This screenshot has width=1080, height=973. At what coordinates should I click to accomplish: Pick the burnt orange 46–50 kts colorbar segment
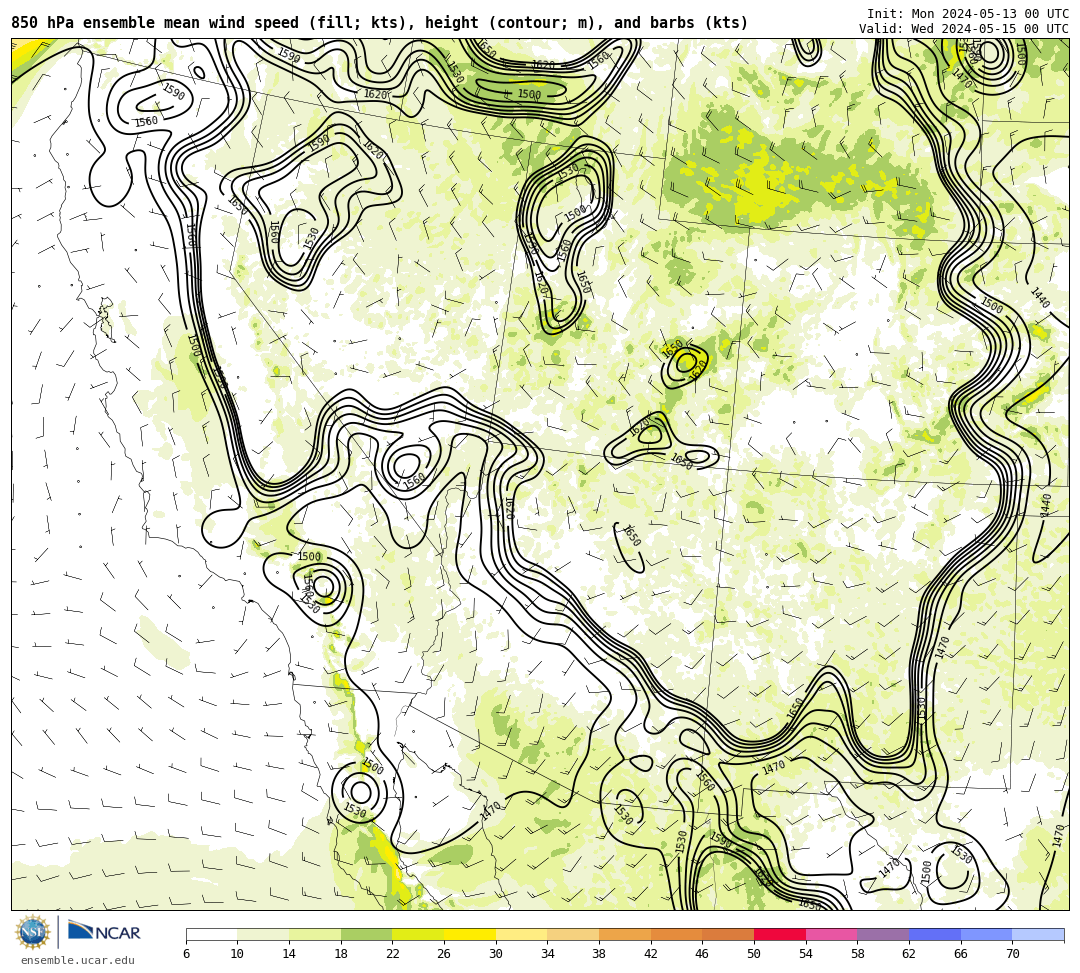728,934
